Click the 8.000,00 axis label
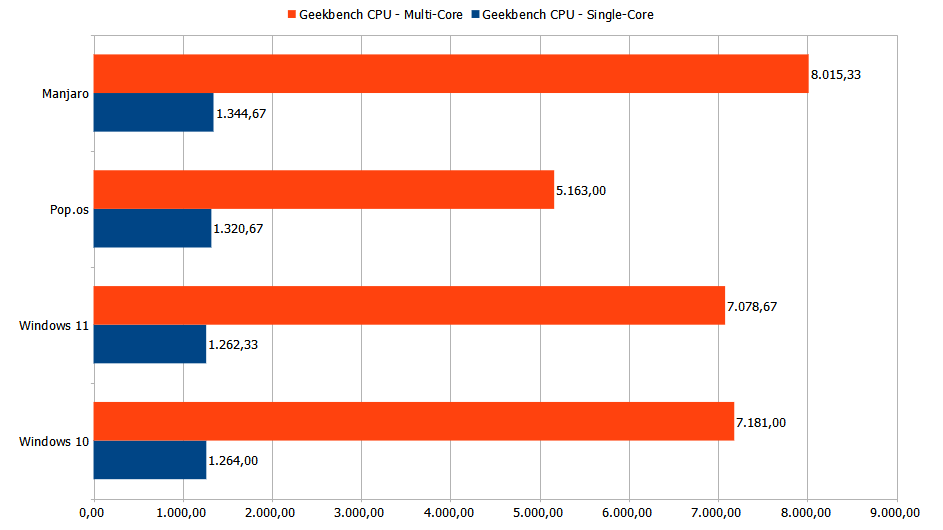 [806, 513]
